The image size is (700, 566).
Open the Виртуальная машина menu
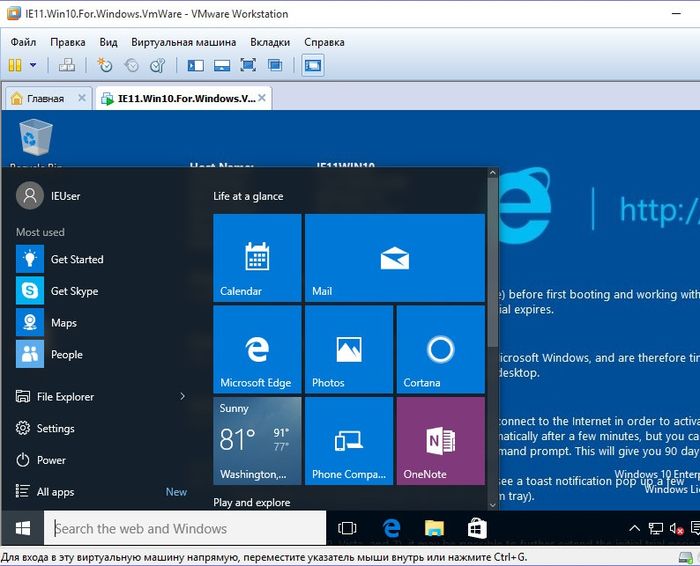pyautogui.click(x=183, y=42)
